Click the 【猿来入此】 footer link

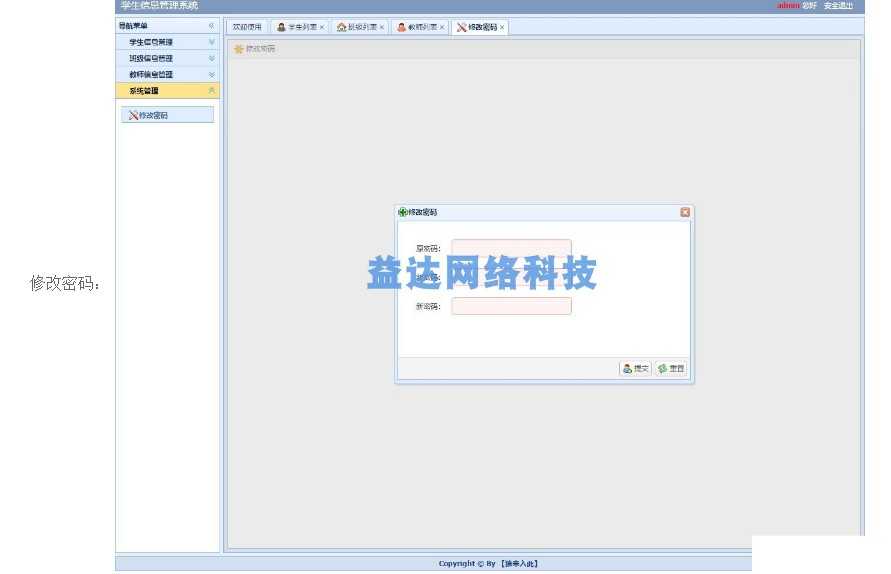click(520, 564)
